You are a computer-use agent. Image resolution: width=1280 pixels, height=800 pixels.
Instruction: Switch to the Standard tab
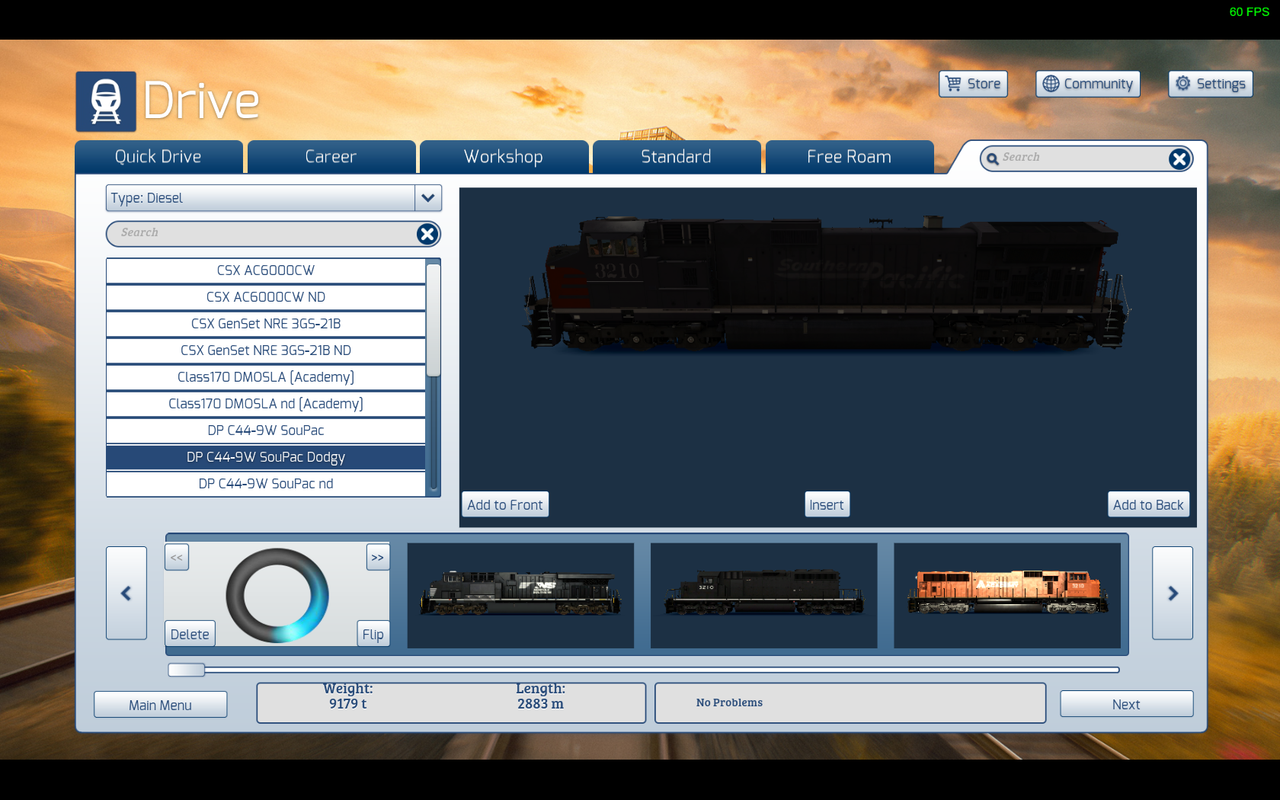pyautogui.click(x=676, y=157)
